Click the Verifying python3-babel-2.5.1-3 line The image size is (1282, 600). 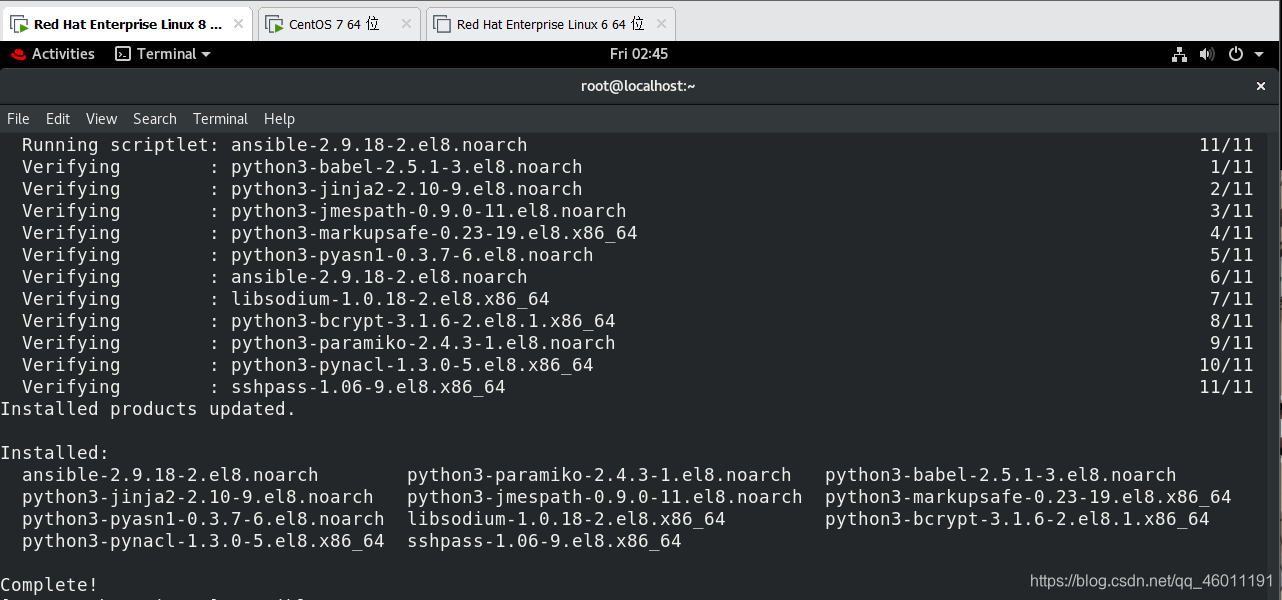(x=637, y=167)
